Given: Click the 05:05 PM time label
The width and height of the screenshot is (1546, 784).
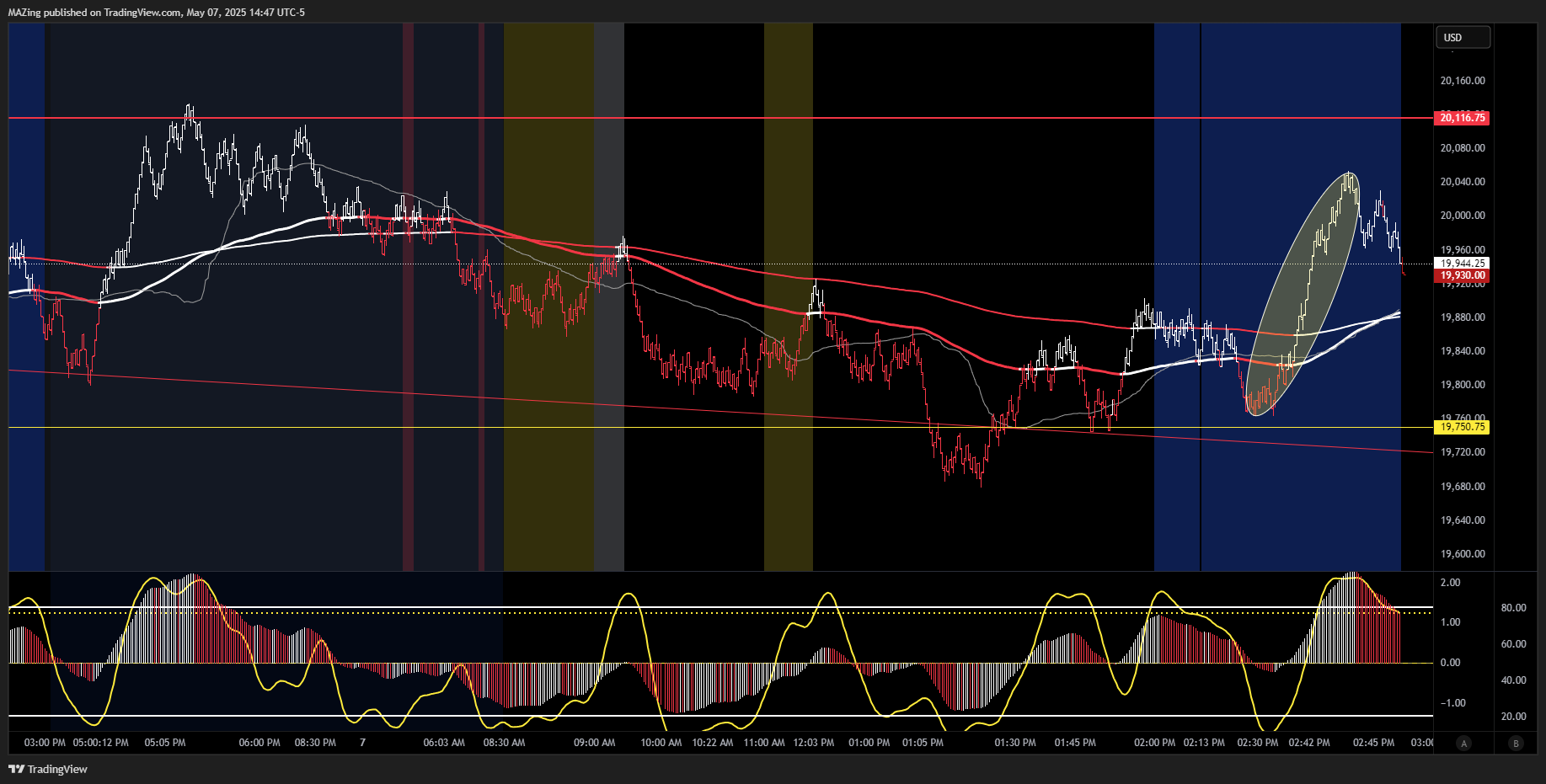Looking at the screenshot, I should click(x=165, y=743).
